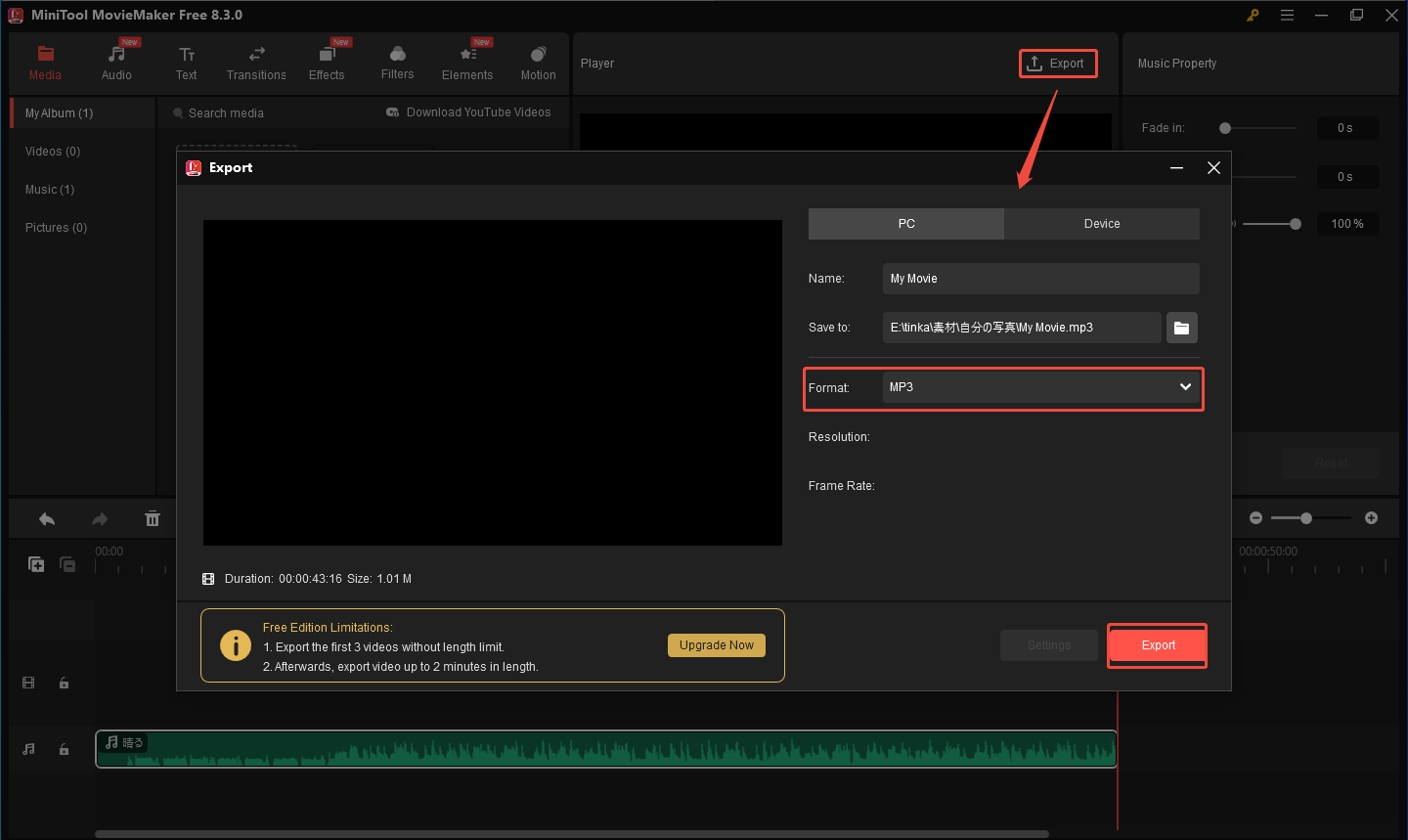
Task: Click the Settings button in Export dialog
Action: point(1049,645)
